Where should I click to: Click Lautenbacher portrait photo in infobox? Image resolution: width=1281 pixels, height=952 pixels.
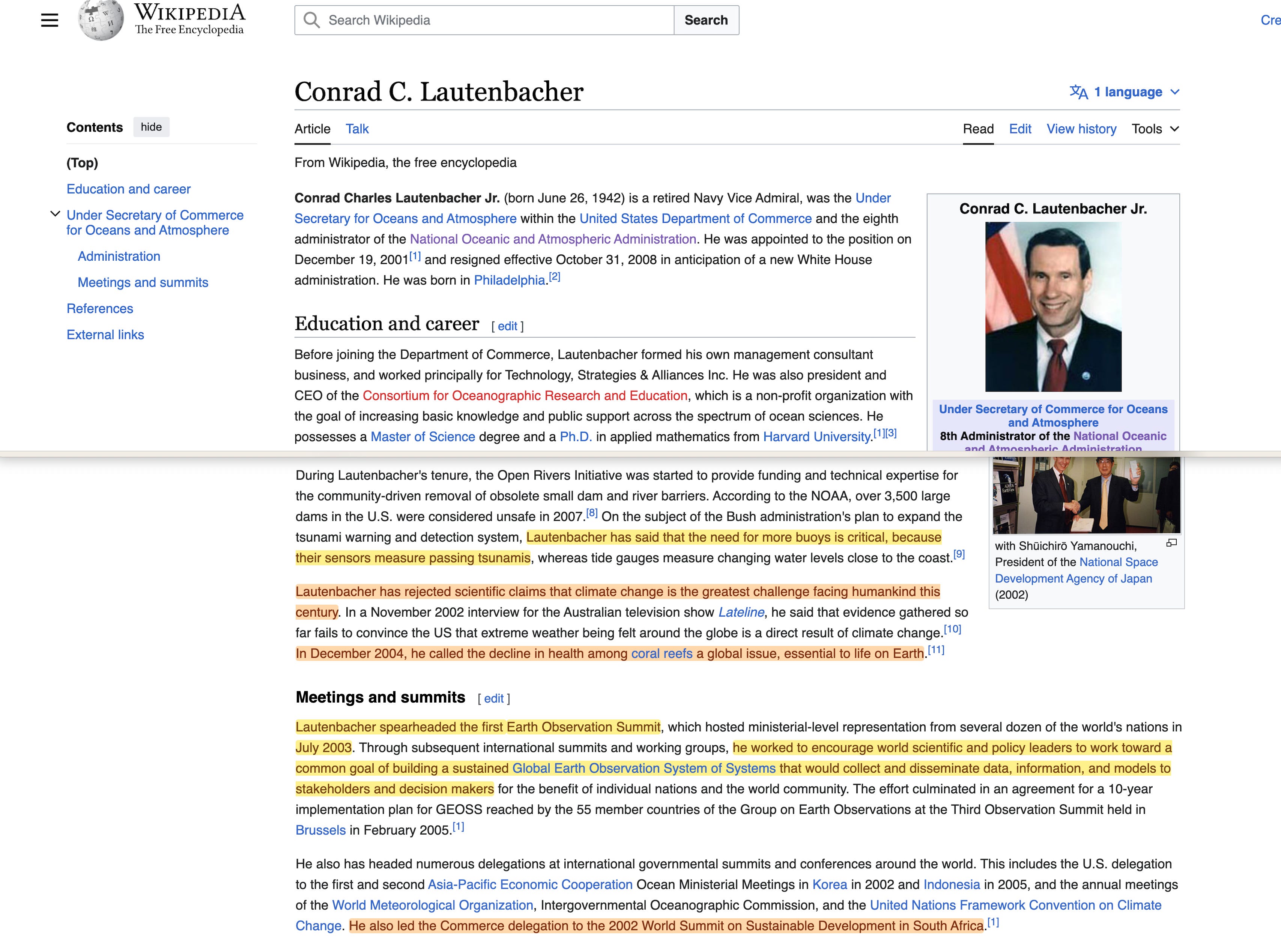click(1053, 307)
